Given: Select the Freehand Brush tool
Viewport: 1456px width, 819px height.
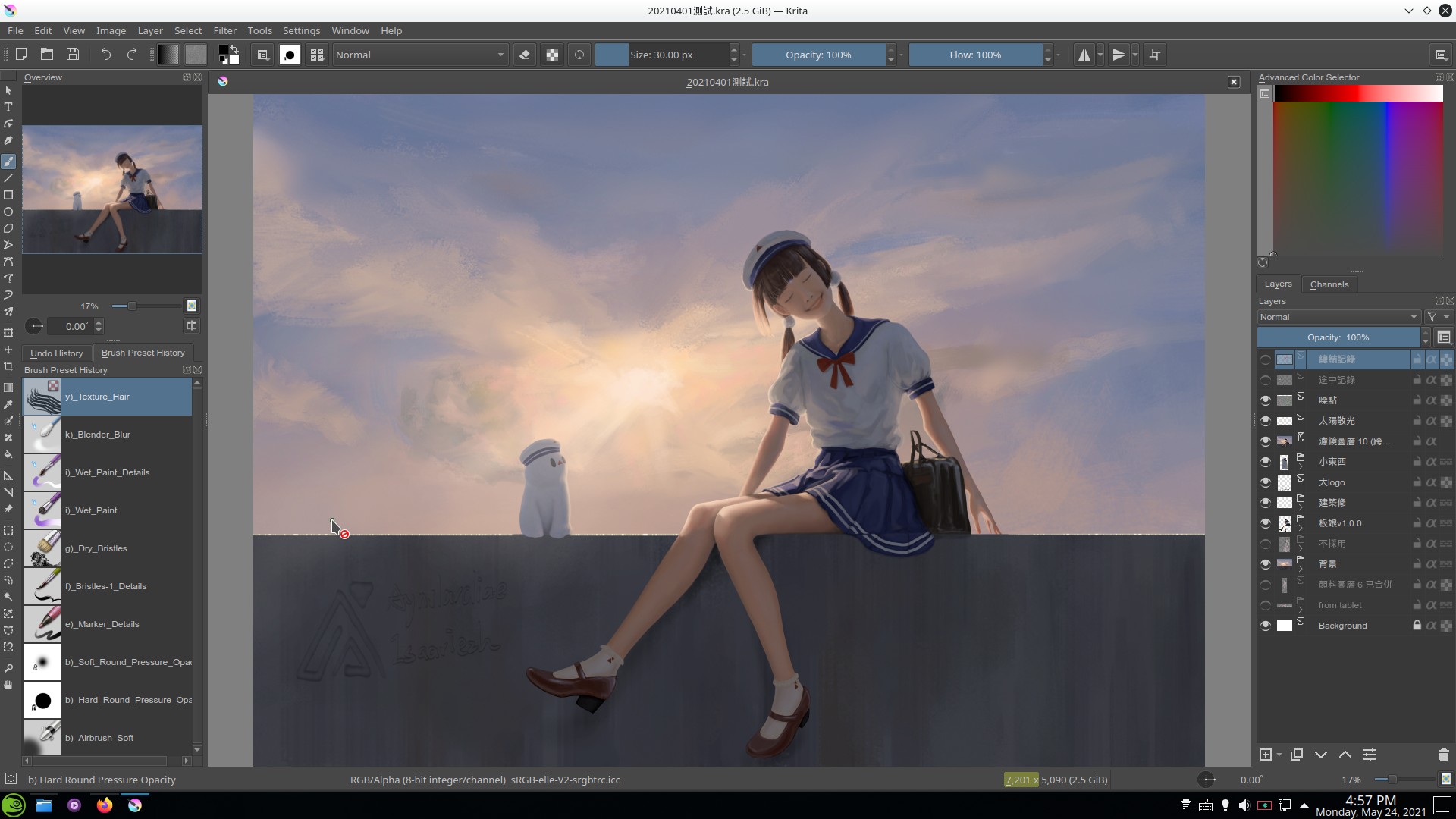Looking at the screenshot, I should click(x=8, y=162).
